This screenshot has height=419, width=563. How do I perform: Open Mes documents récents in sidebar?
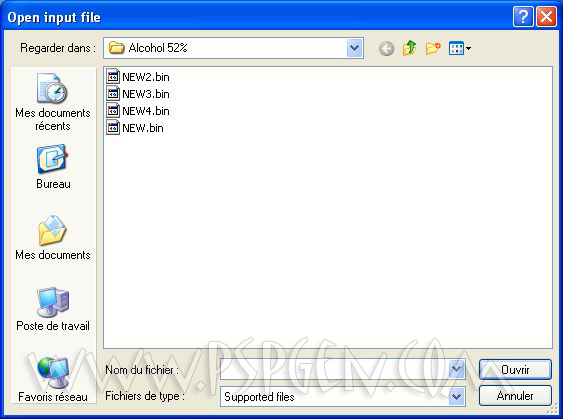(x=53, y=102)
